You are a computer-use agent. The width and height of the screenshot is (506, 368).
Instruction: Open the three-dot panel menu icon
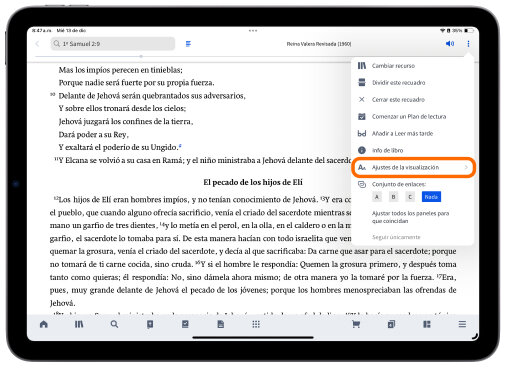pyautogui.click(x=468, y=44)
